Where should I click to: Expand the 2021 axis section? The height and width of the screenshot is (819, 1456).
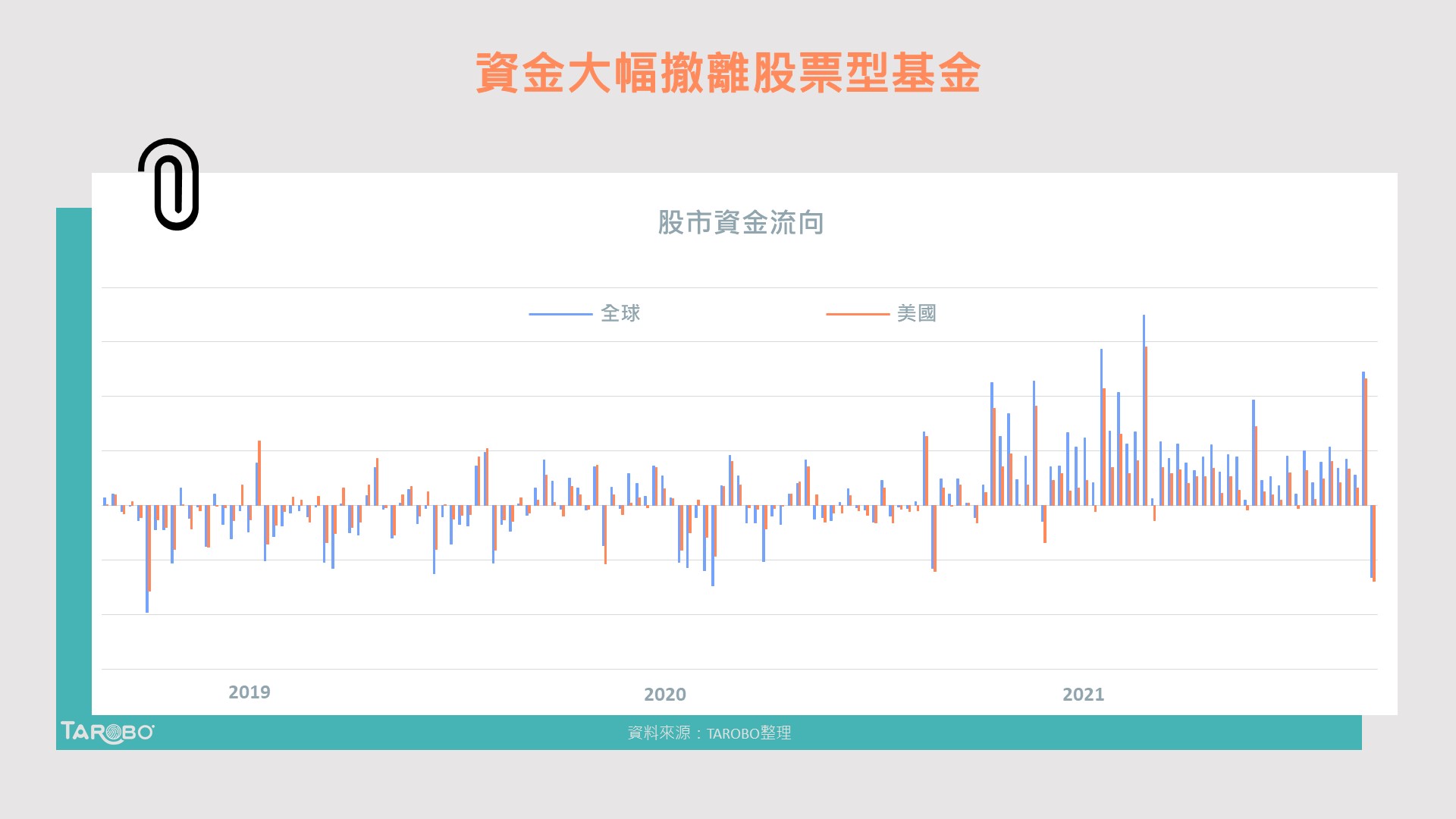(1084, 694)
